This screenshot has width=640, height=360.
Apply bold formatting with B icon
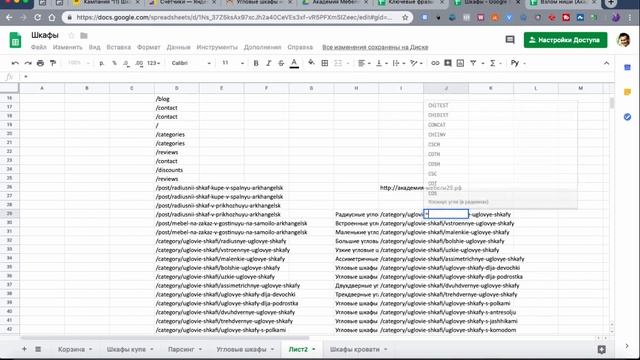point(256,63)
